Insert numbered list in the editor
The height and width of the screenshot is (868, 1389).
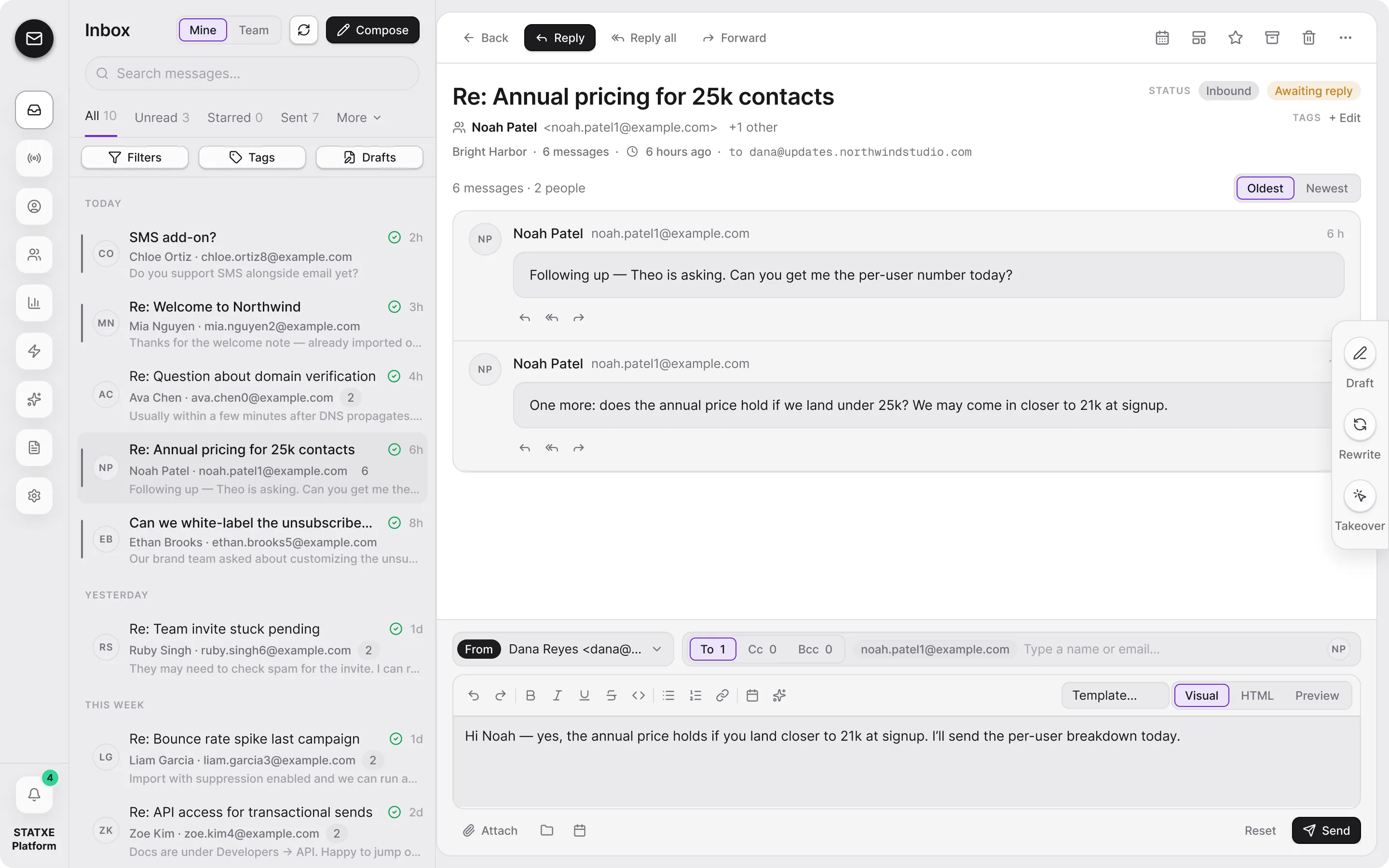point(695,695)
